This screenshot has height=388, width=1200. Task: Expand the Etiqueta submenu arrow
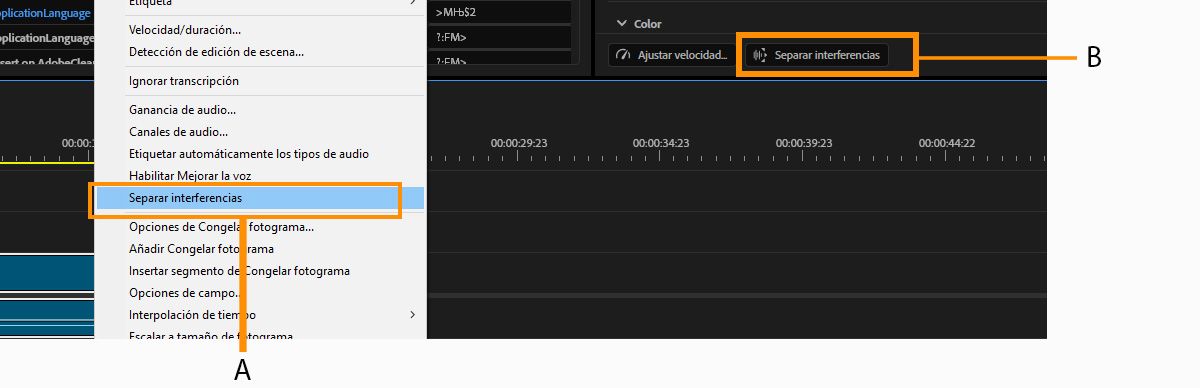[413, 3]
